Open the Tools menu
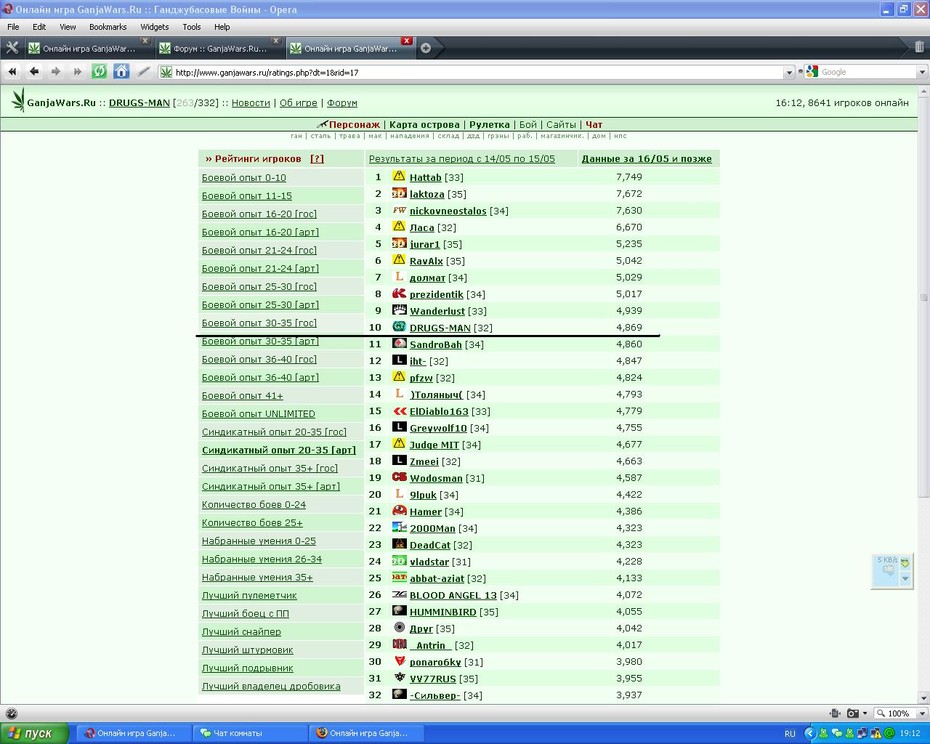Screen dimensions: 930x744 click(x=192, y=27)
